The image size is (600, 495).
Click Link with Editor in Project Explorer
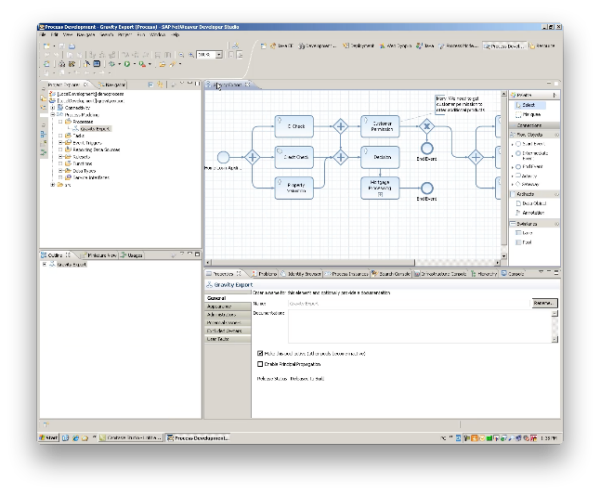click(x=160, y=84)
